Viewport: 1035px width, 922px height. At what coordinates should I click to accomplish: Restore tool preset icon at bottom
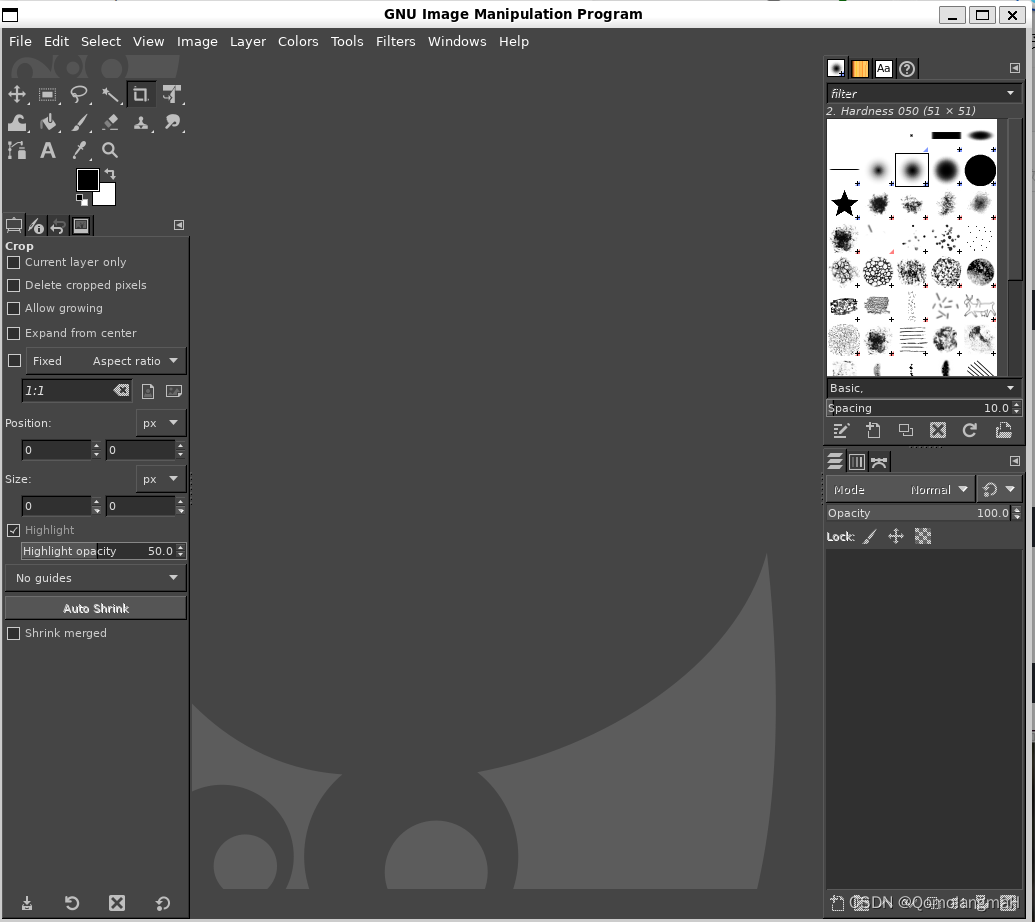72,903
